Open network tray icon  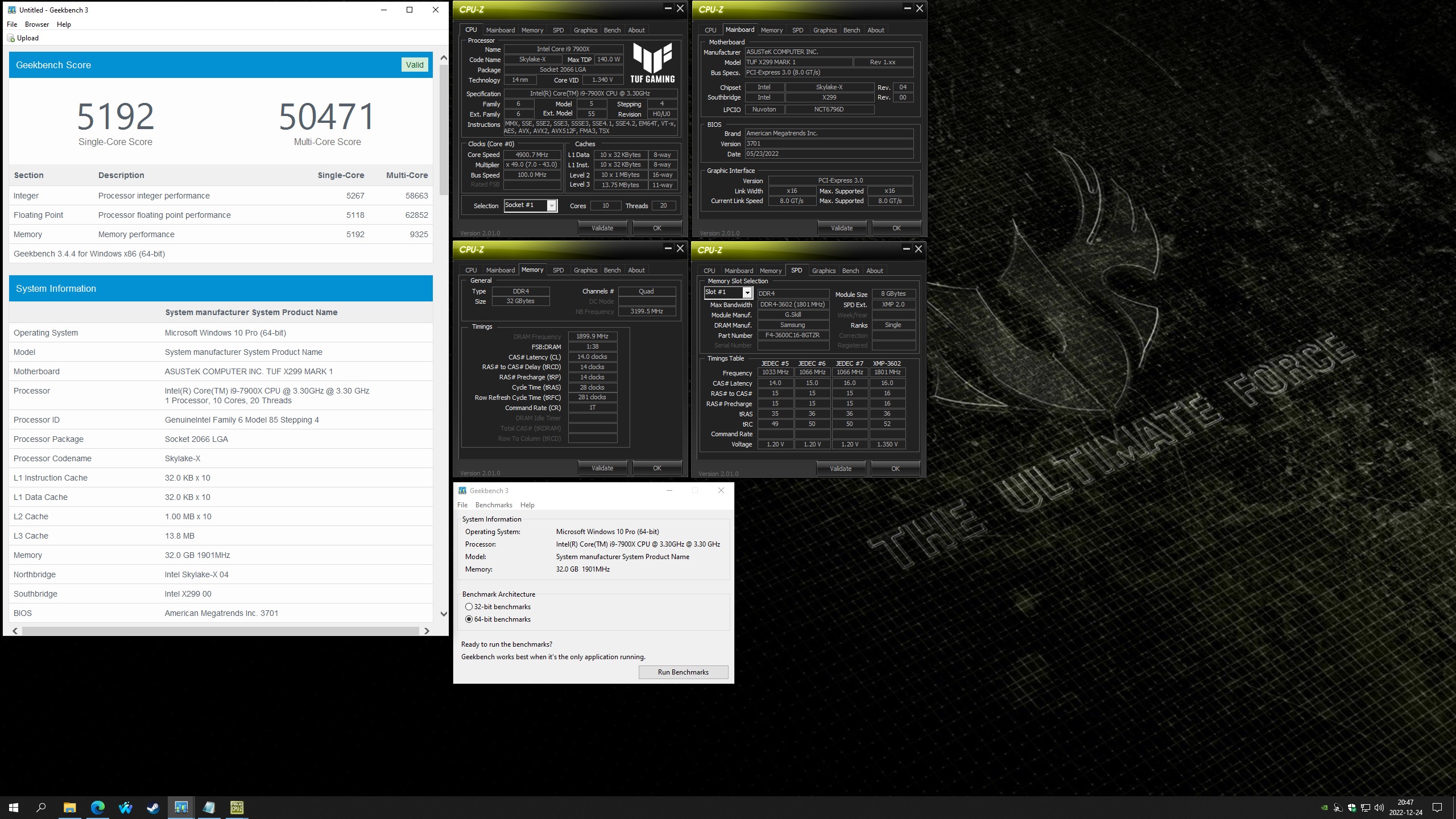pos(1365,808)
